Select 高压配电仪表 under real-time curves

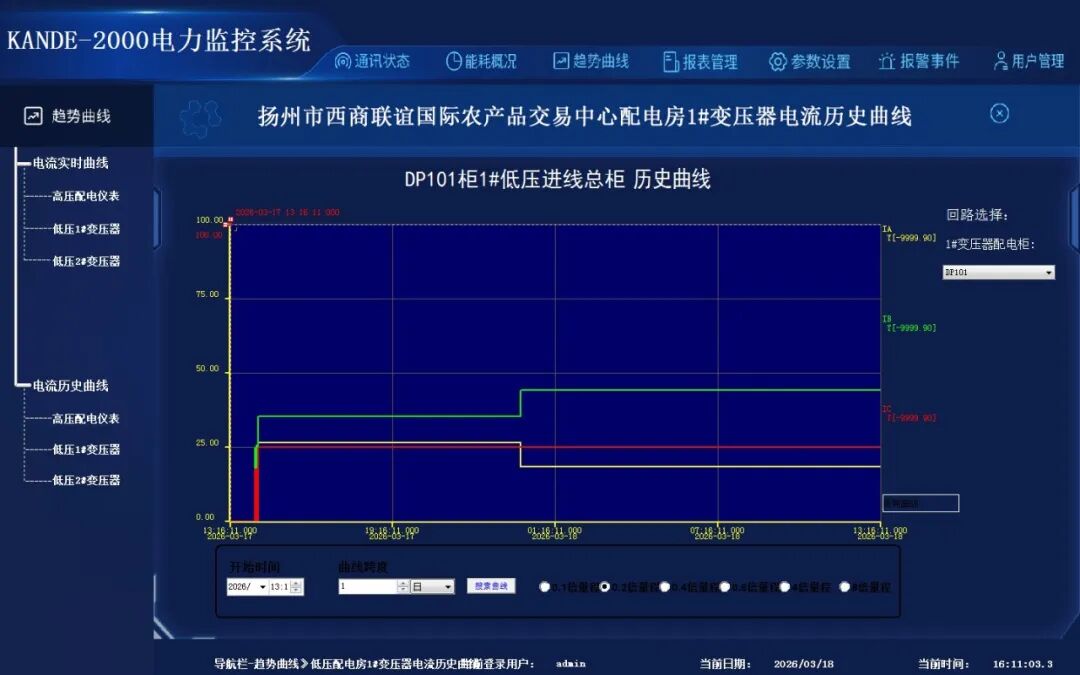click(83, 198)
